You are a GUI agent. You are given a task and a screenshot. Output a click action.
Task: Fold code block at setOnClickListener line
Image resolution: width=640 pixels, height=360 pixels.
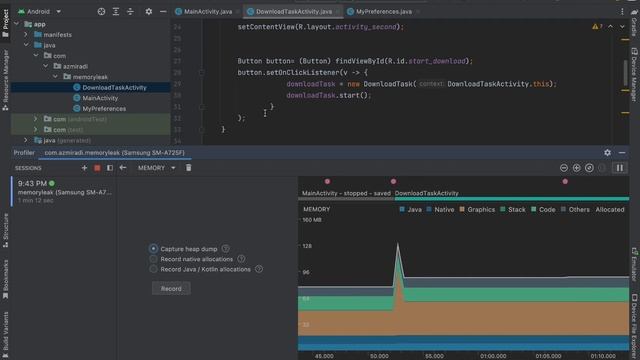click(202, 72)
